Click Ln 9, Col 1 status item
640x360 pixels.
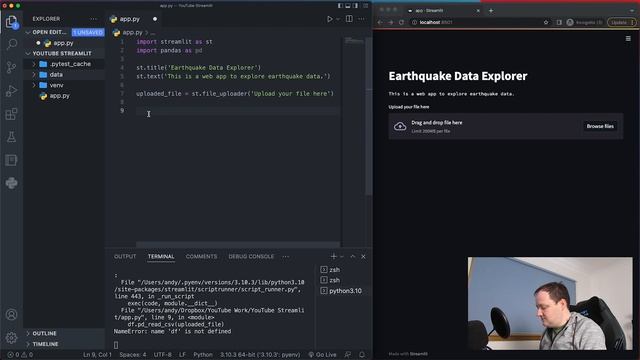pyautogui.click(x=97, y=355)
